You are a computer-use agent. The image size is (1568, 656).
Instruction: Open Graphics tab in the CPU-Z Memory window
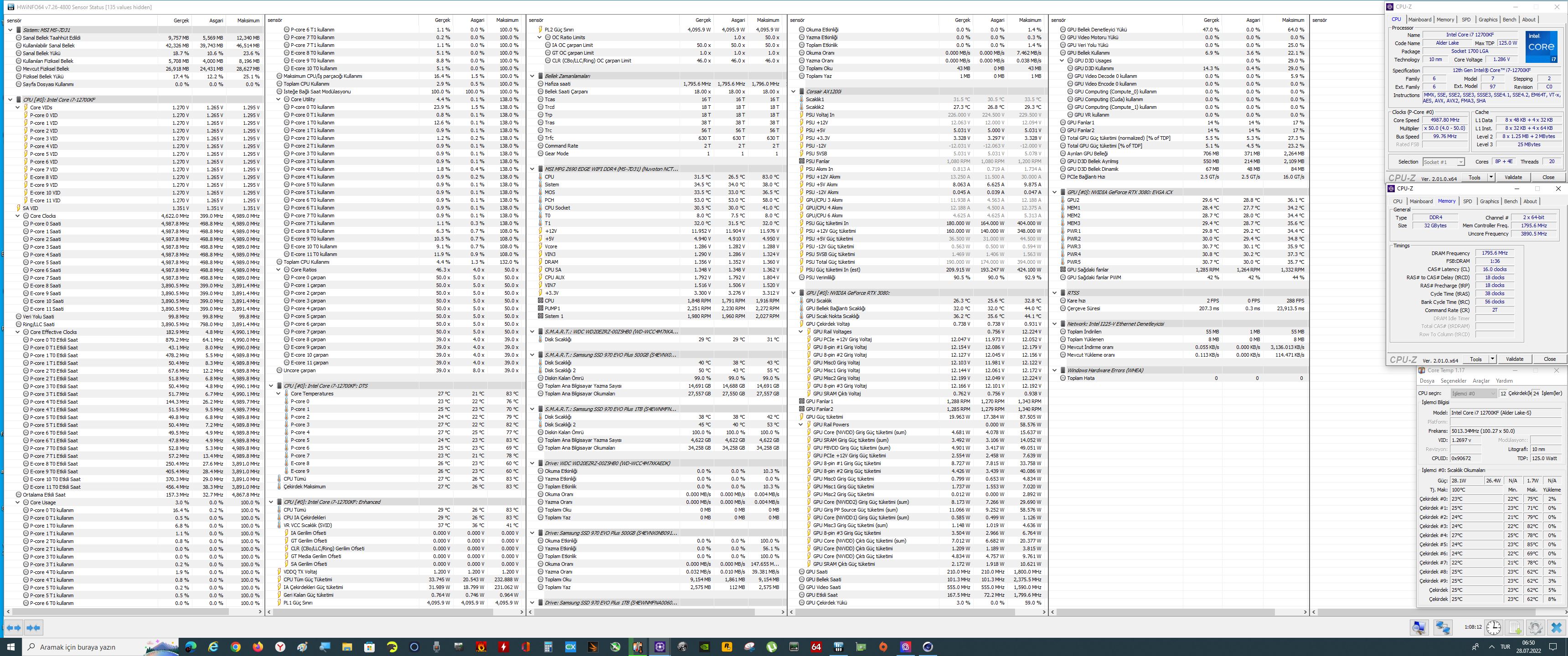pyautogui.click(x=1489, y=201)
